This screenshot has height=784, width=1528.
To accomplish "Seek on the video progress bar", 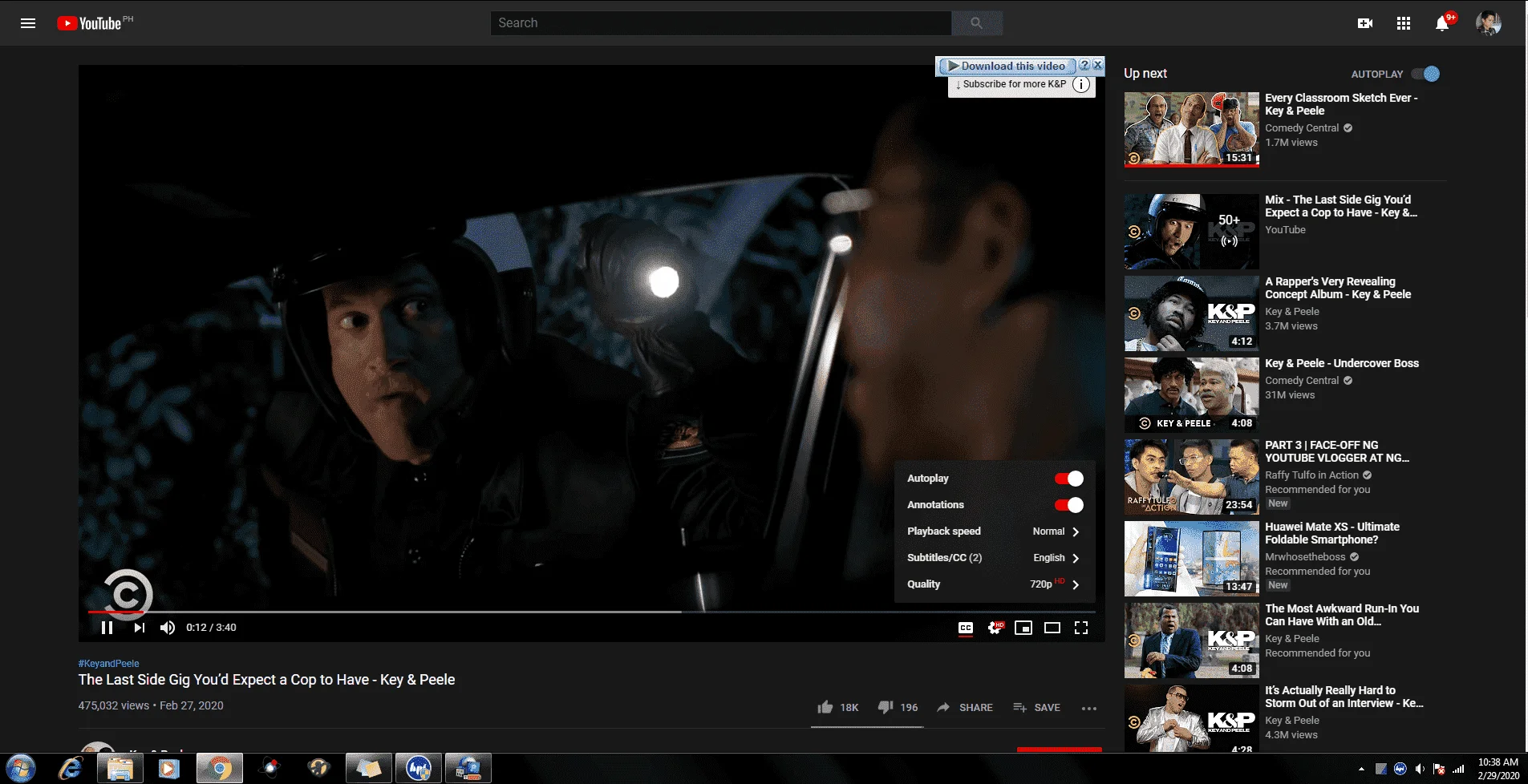I will pyautogui.click(x=591, y=612).
